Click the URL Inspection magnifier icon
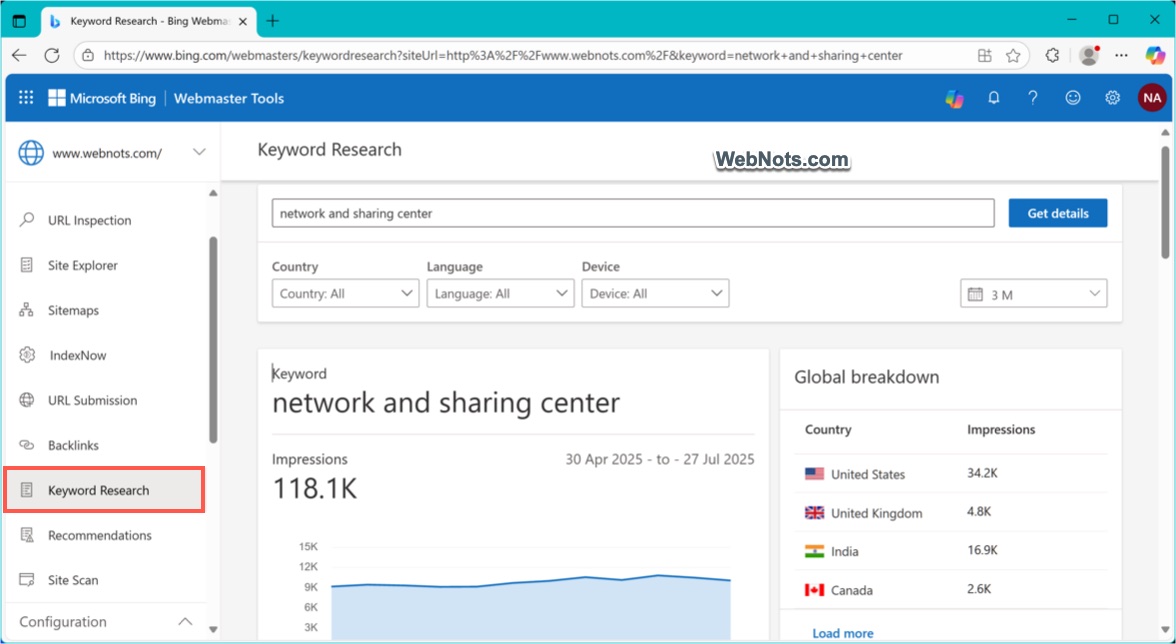Image resolution: width=1176 pixels, height=644 pixels. click(x=27, y=220)
